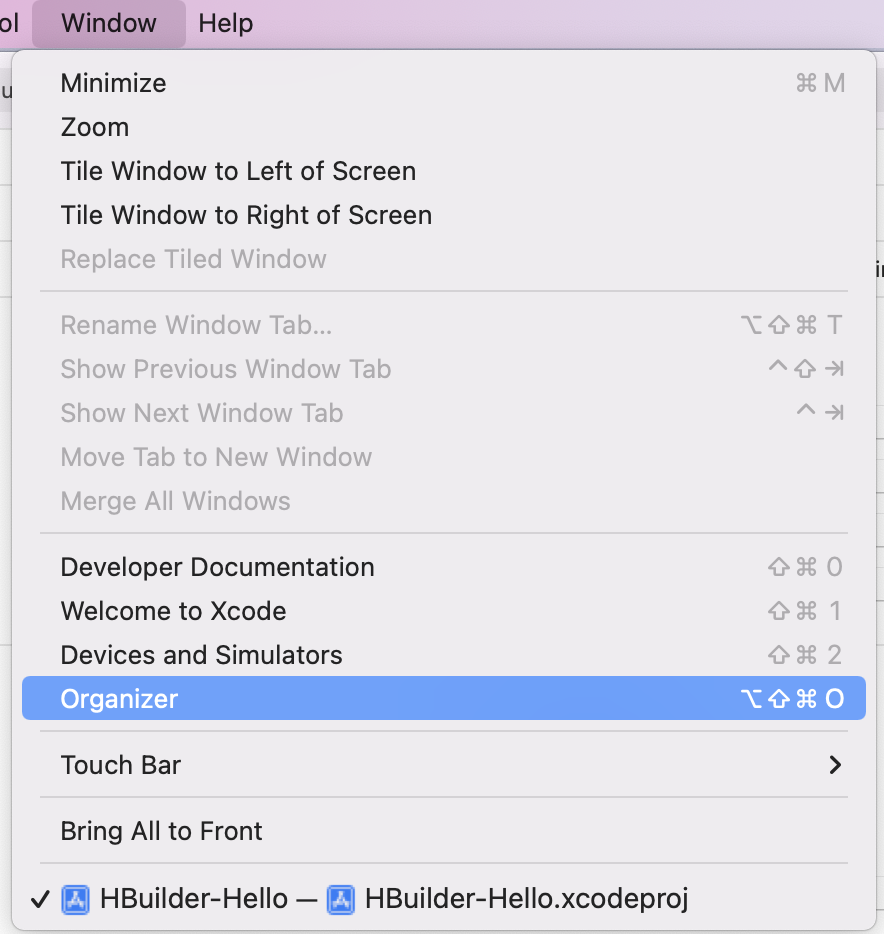Choose Bring All to Front
Image resolution: width=884 pixels, height=934 pixels.
pyautogui.click(x=444, y=831)
